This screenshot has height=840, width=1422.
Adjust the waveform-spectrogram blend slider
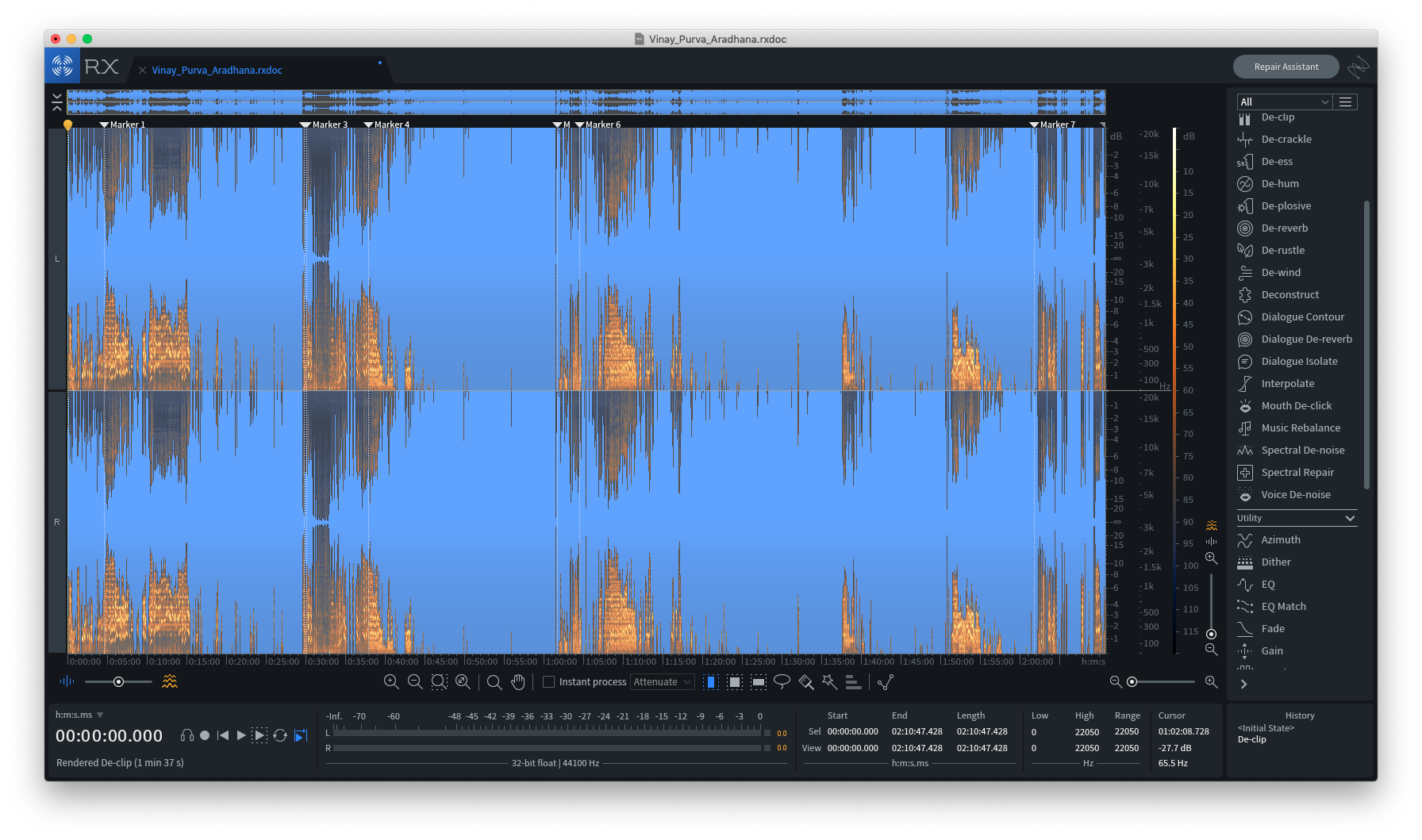[117, 681]
